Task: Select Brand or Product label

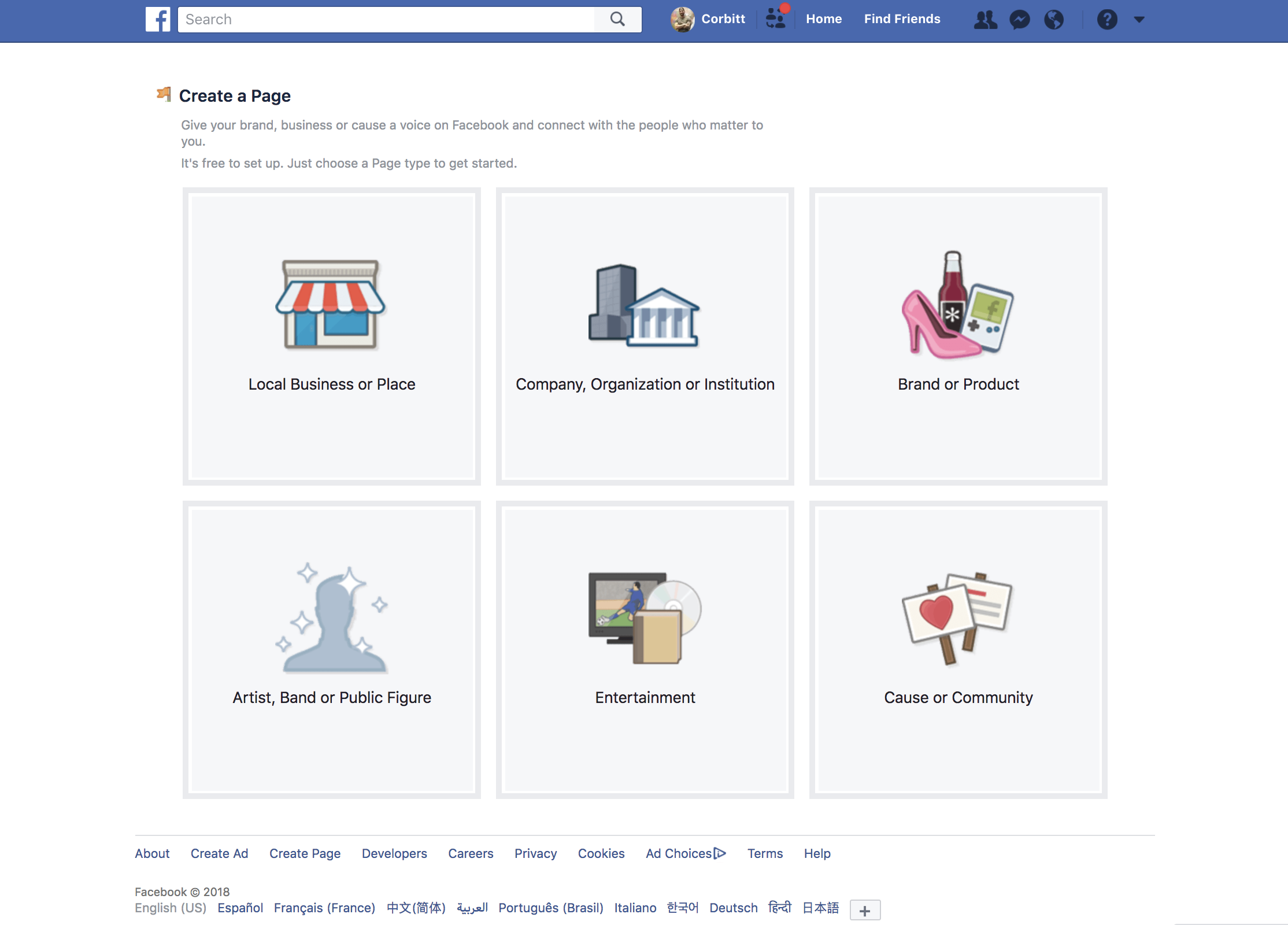Action: pos(958,384)
